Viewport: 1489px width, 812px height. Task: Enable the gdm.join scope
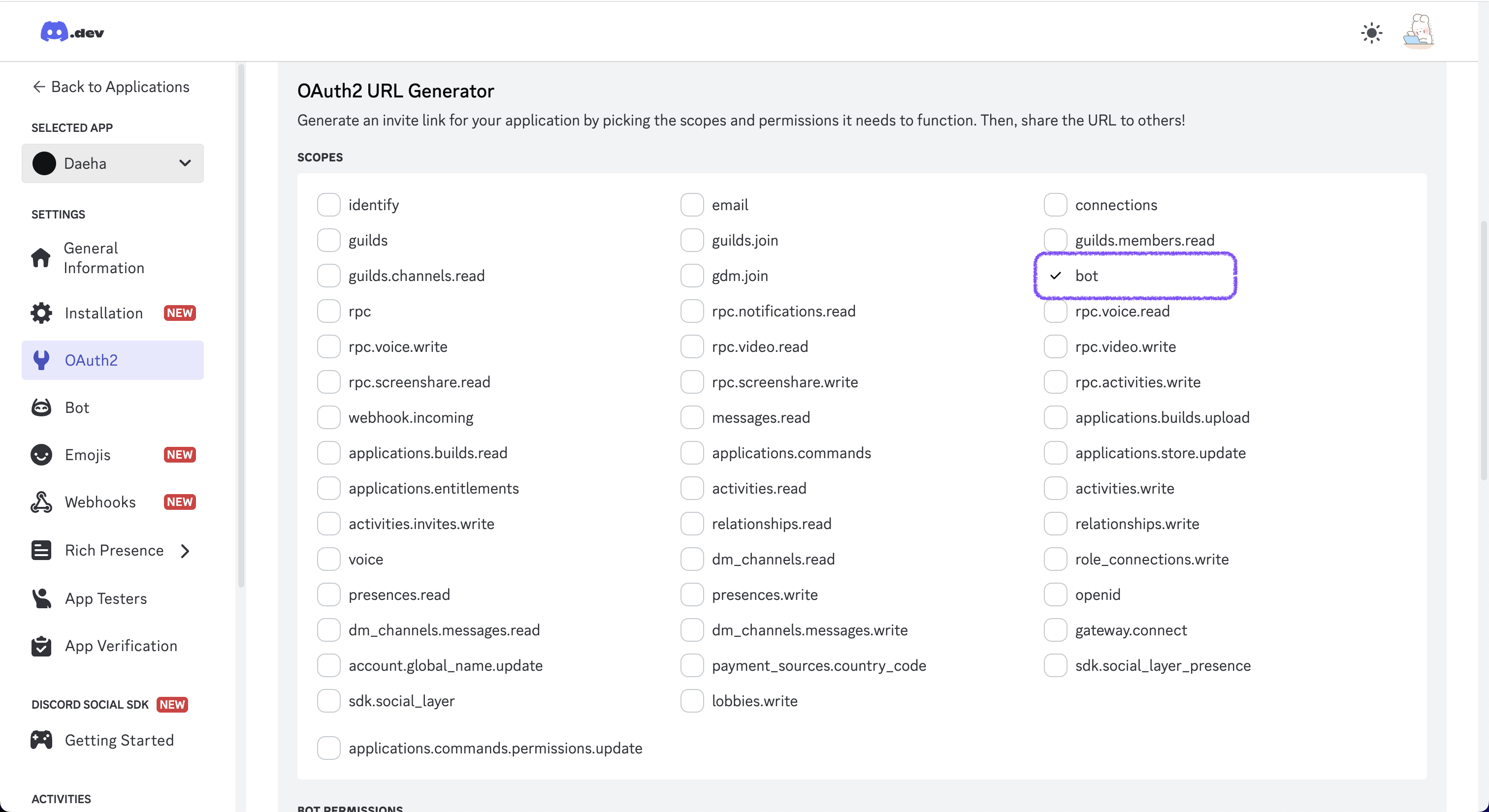(692, 276)
